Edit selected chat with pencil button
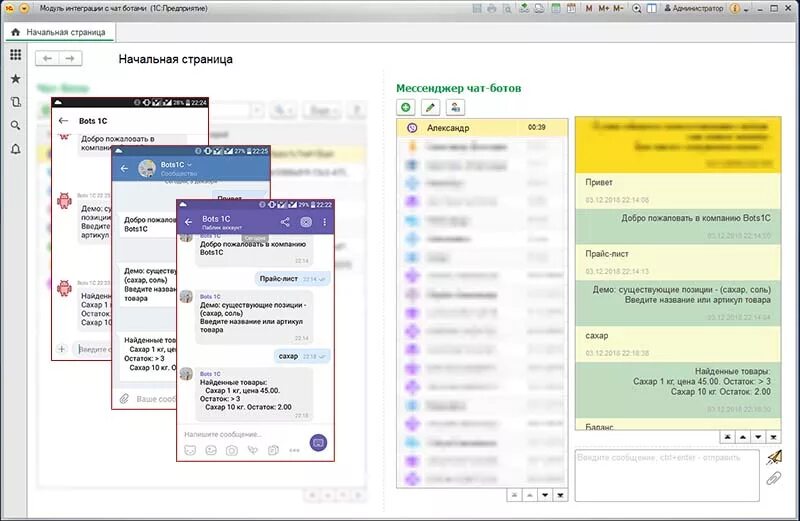The height and width of the screenshot is (521, 800). [x=430, y=107]
